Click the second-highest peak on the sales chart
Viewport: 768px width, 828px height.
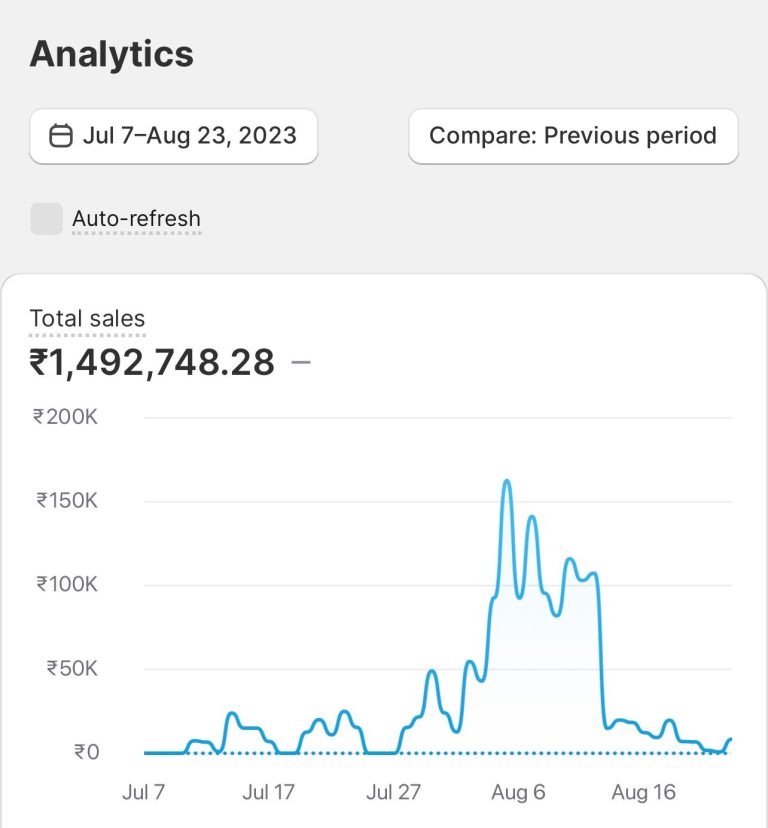pyautogui.click(x=532, y=517)
